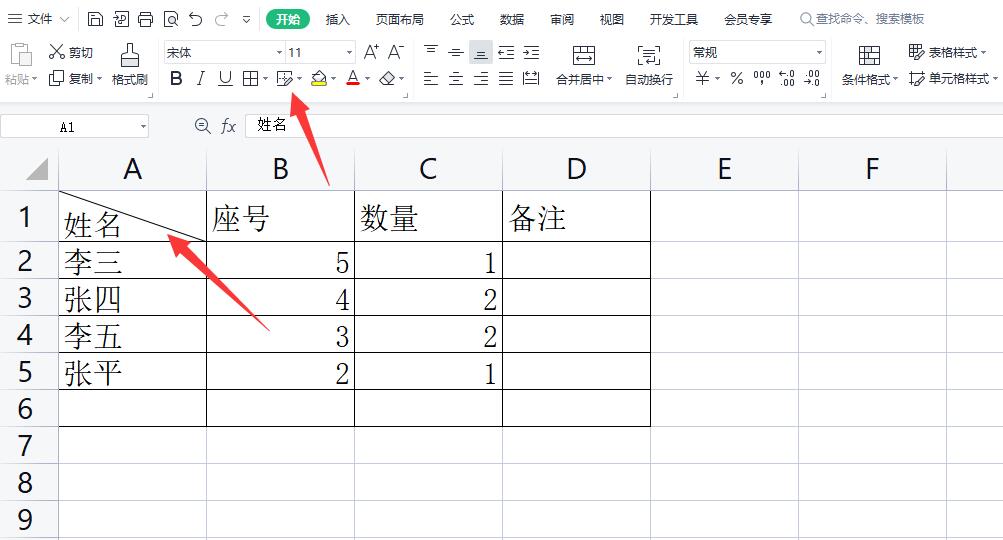Click the Save icon in quick access bar
Screen dimensions: 1003x540
95,19
